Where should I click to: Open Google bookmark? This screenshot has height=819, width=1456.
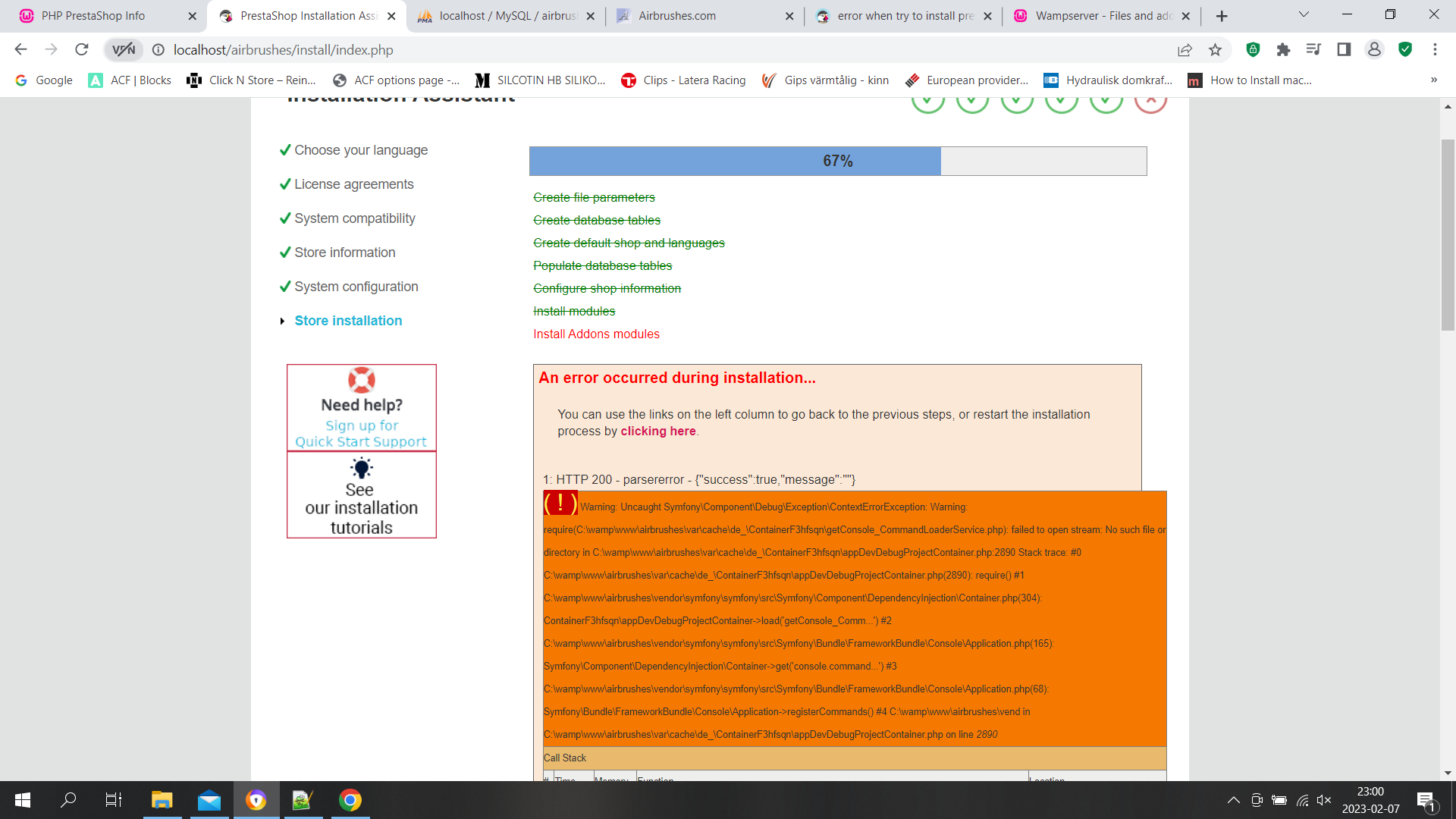[x=44, y=80]
